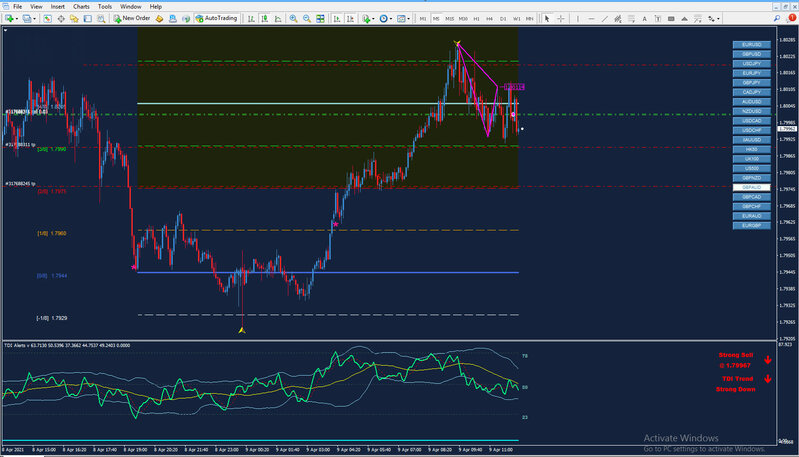Screen dimensions: 799x457
Task: Click the New Order button
Action: tap(132, 18)
